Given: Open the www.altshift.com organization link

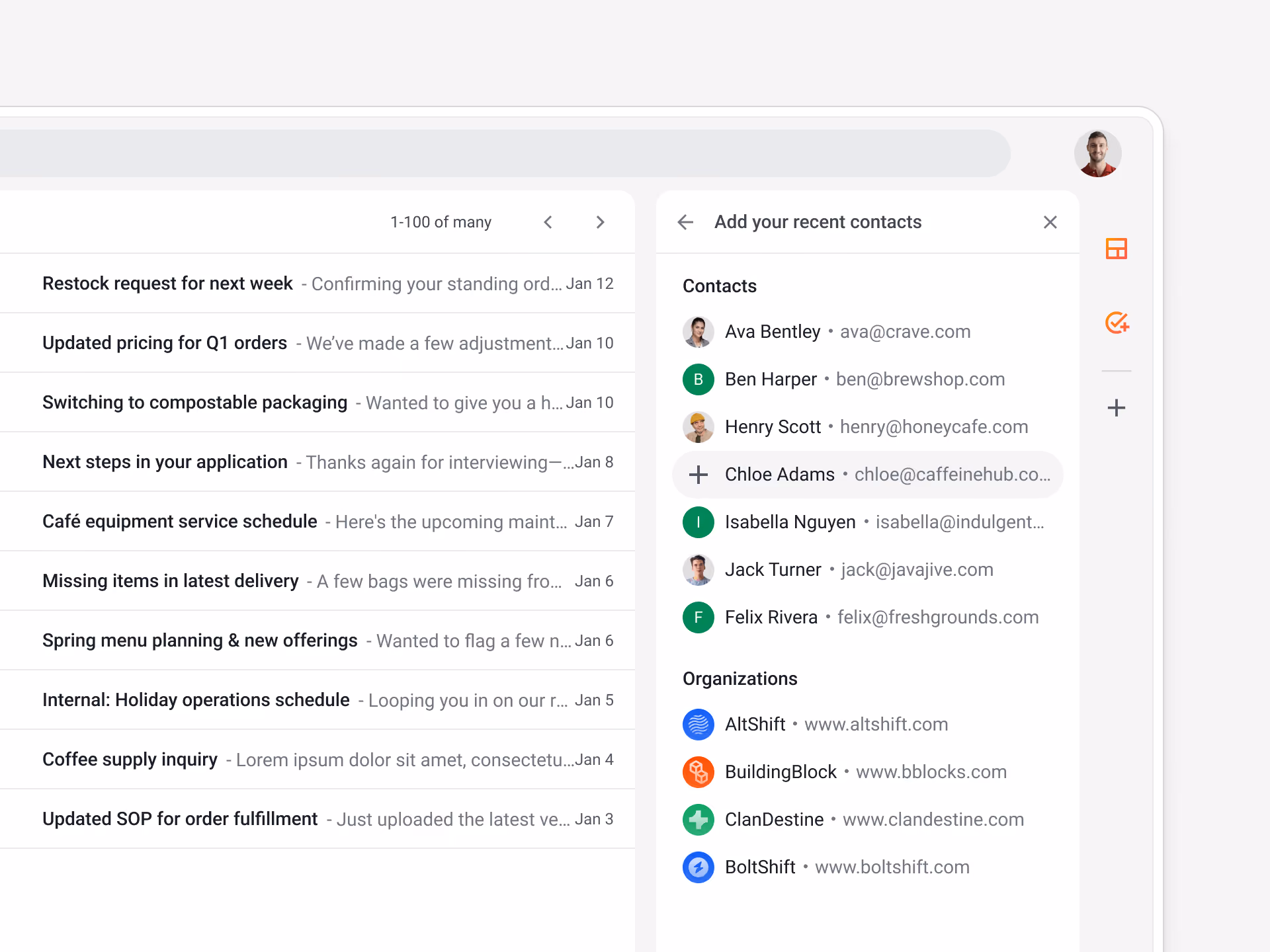Looking at the screenshot, I should 876,725.
